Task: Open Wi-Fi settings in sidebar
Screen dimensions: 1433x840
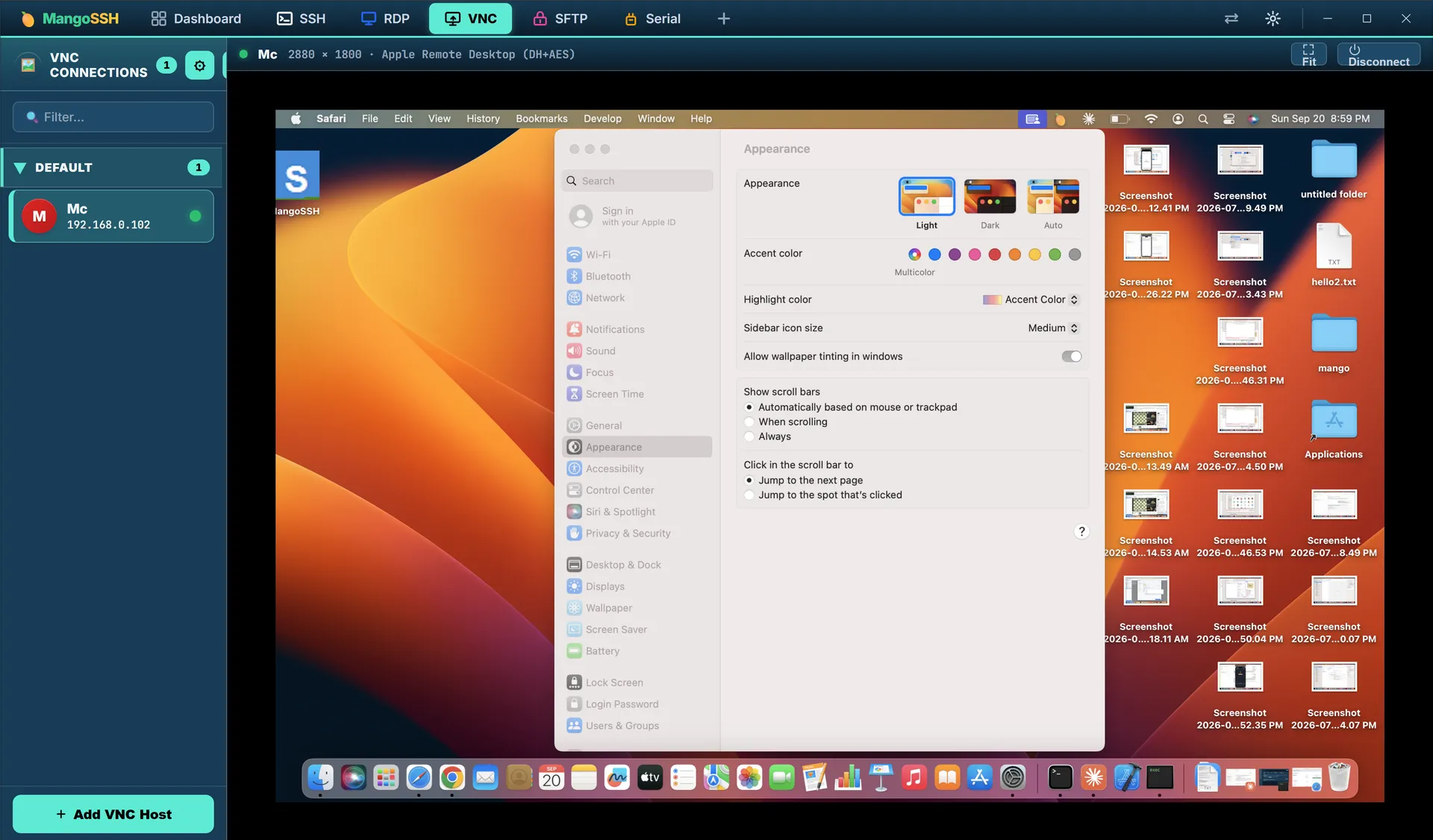Action: (x=637, y=254)
